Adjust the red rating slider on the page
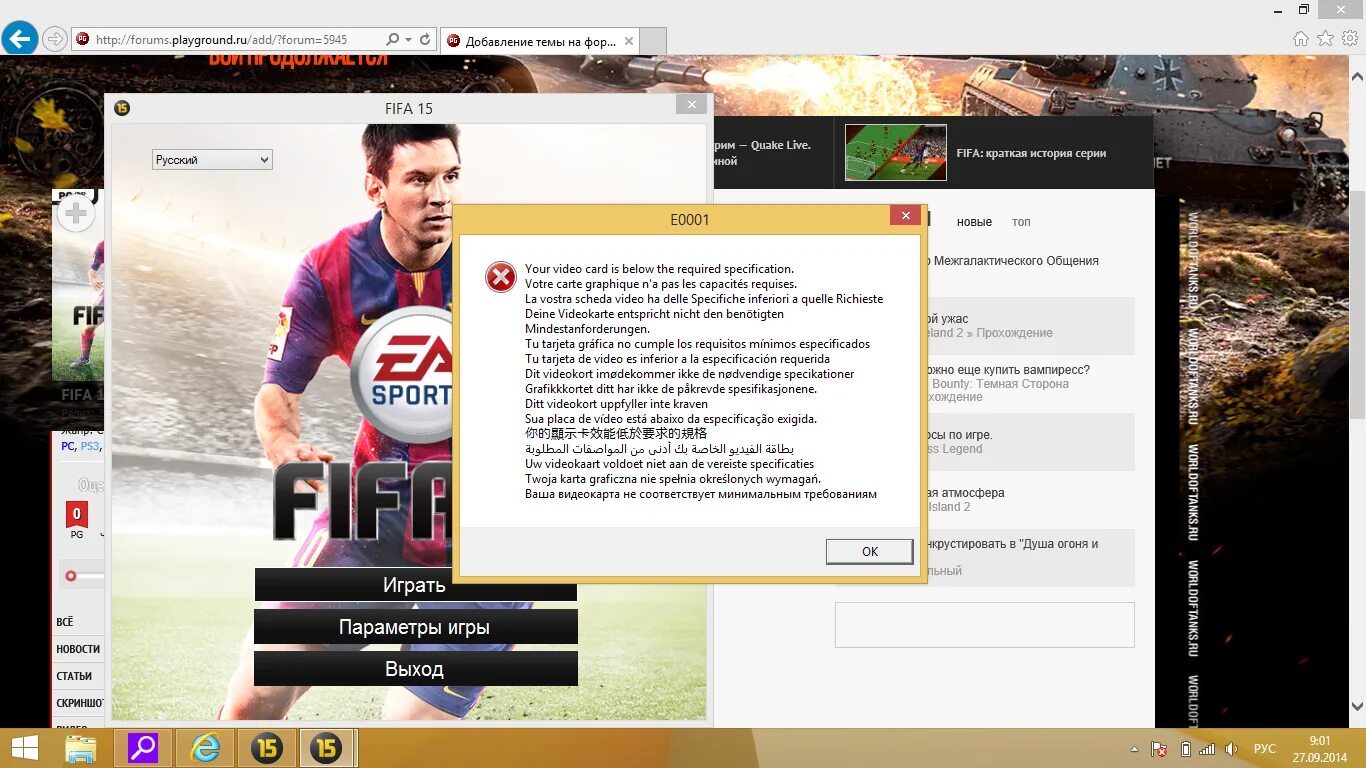This screenshot has width=1366, height=768. coord(71,576)
